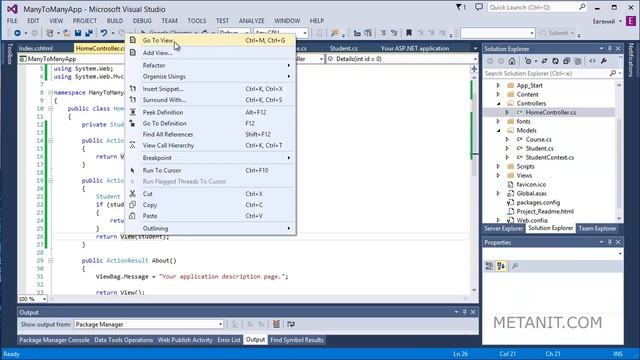Image resolution: width=640 pixels, height=360 pixels.
Task: Collapse the namespace block in the code editor
Action: (x=51, y=93)
